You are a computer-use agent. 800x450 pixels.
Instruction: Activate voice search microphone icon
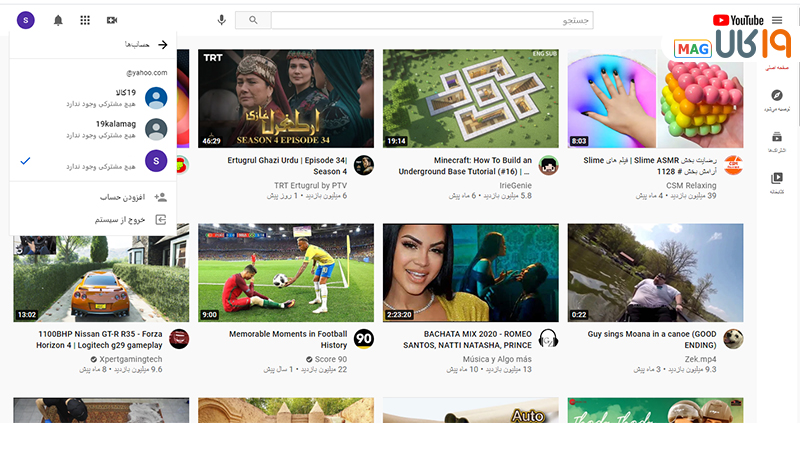(221, 20)
